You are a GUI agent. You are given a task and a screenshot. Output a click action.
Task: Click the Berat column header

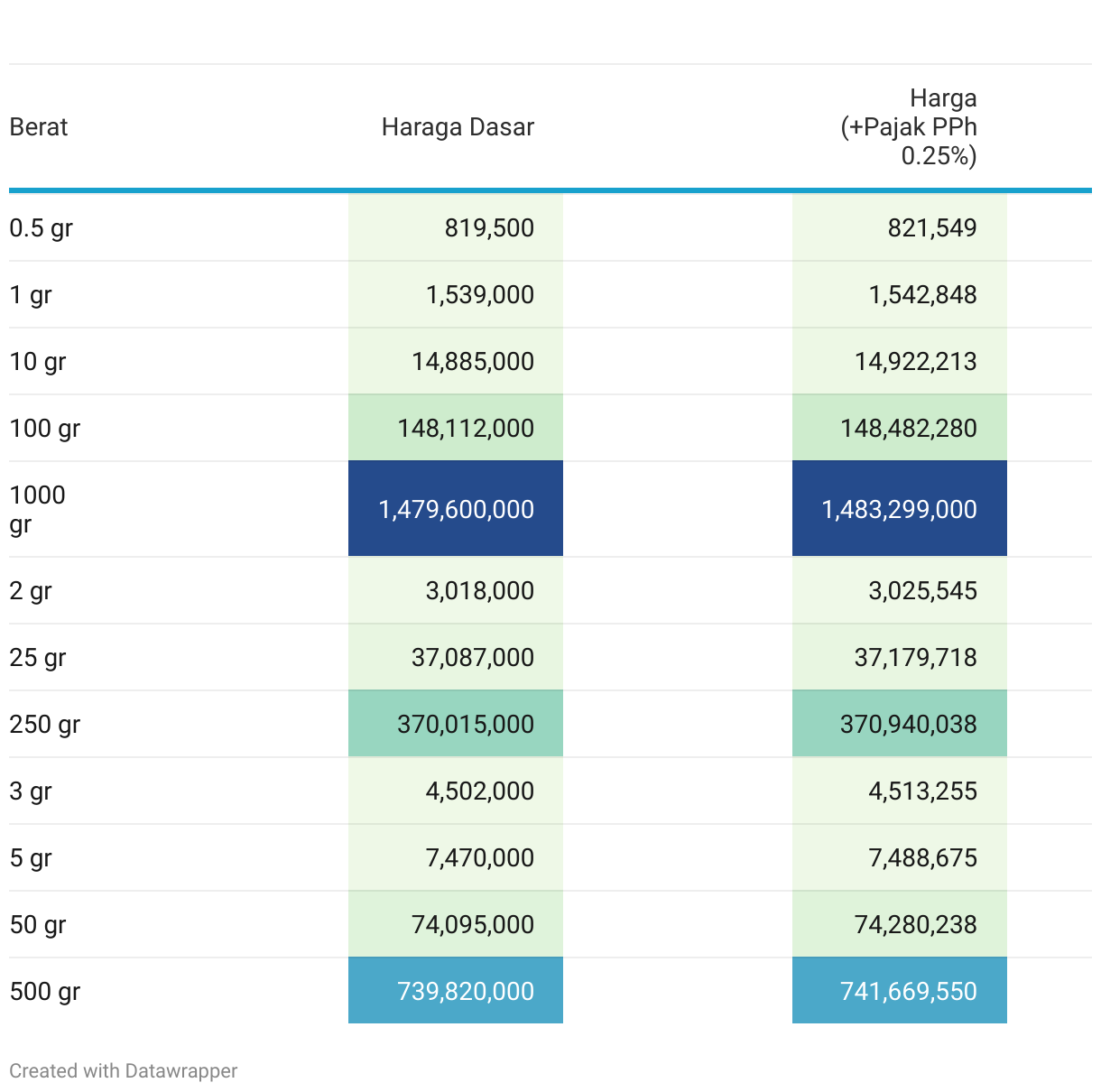click(39, 127)
